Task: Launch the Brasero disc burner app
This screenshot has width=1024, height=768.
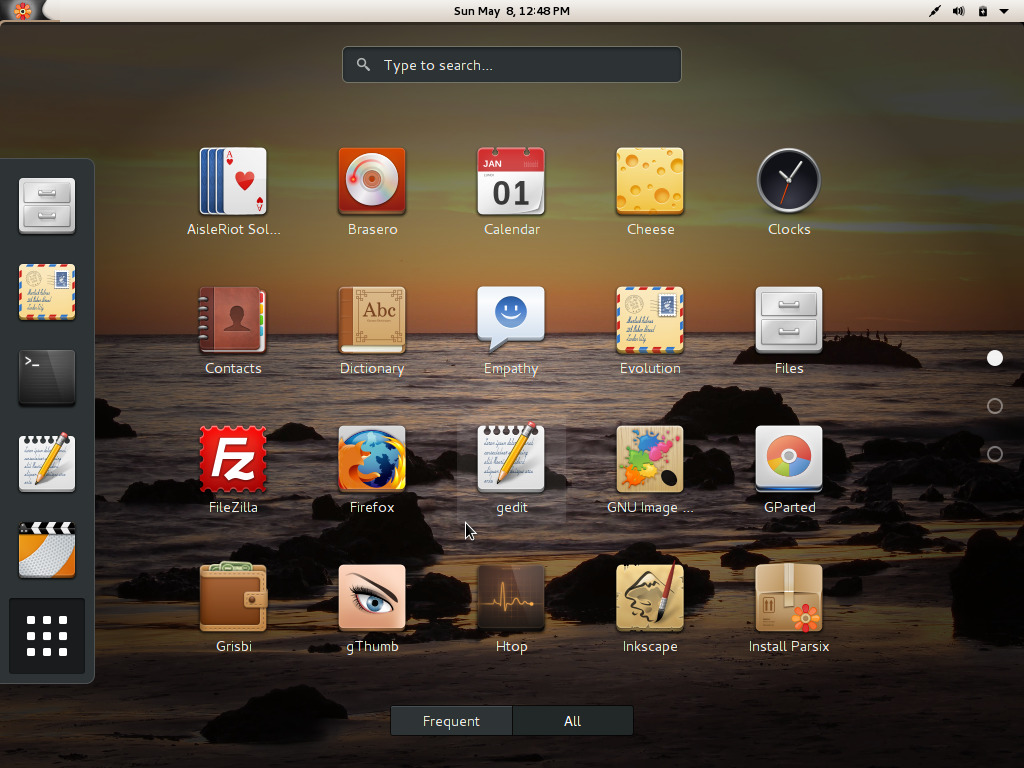Action: click(x=372, y=182)
